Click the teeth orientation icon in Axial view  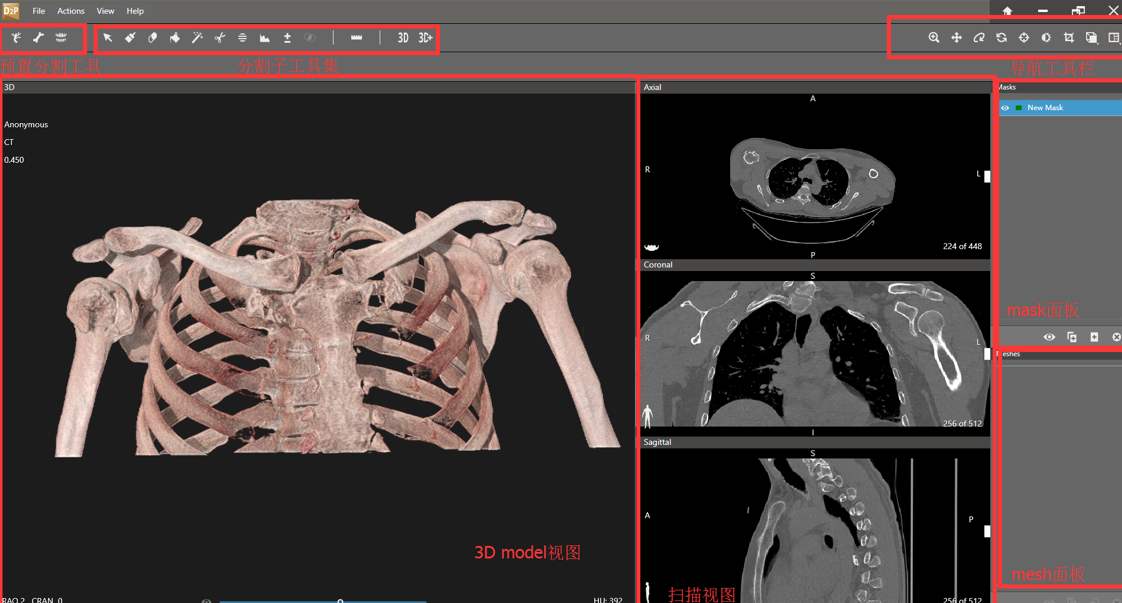click(652, 247)
